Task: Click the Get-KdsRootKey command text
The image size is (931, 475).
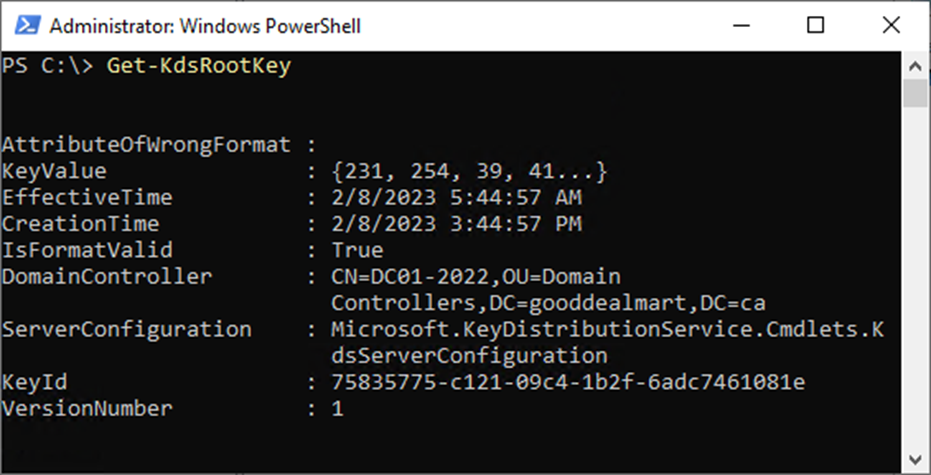Action: pyautogui.click(x=199, y=66)
